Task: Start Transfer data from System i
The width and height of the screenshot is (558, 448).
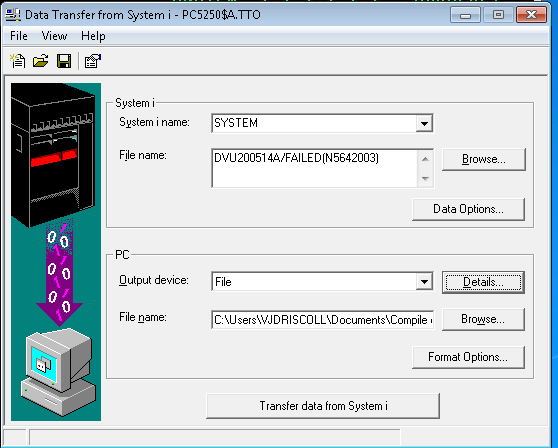Action: [323, 406]
